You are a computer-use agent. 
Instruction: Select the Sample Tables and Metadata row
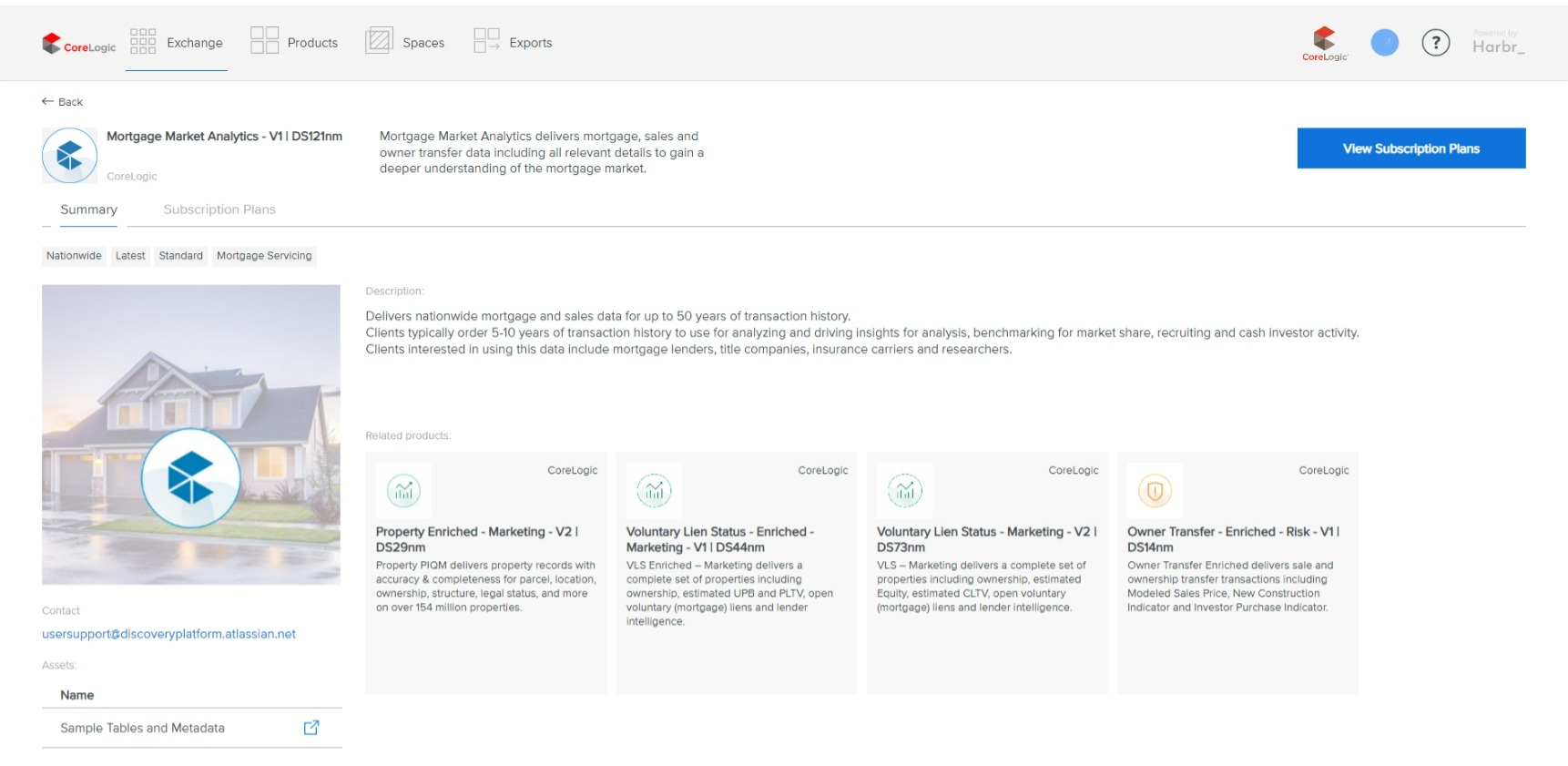[x=192, y=728]
